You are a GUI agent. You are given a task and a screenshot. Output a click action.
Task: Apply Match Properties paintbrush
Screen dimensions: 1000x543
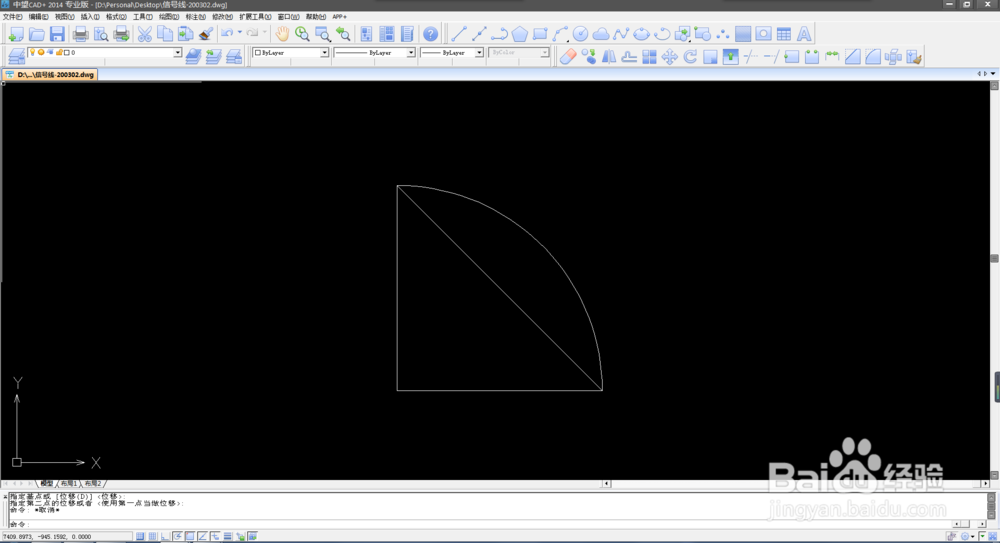click(206, 34)
